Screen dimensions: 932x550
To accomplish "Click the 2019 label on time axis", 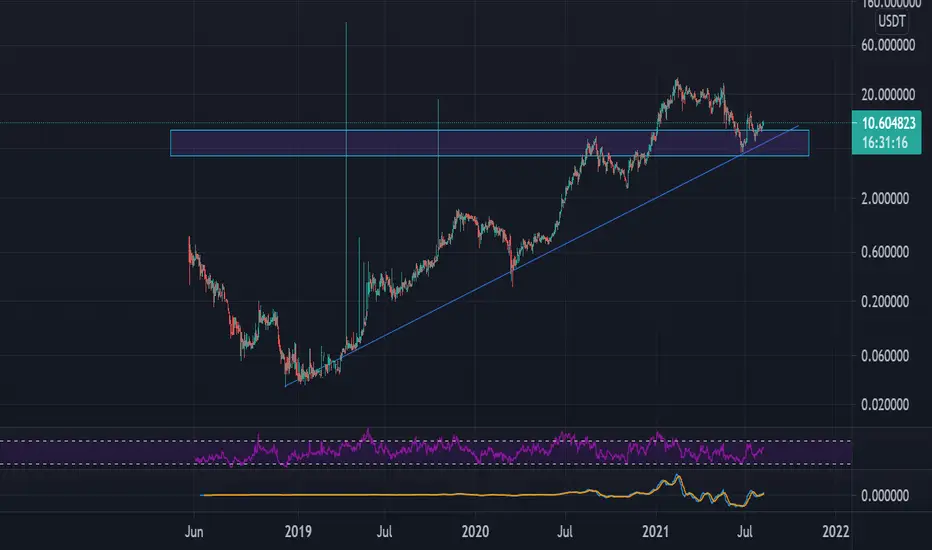I will [x=298, y=532].
